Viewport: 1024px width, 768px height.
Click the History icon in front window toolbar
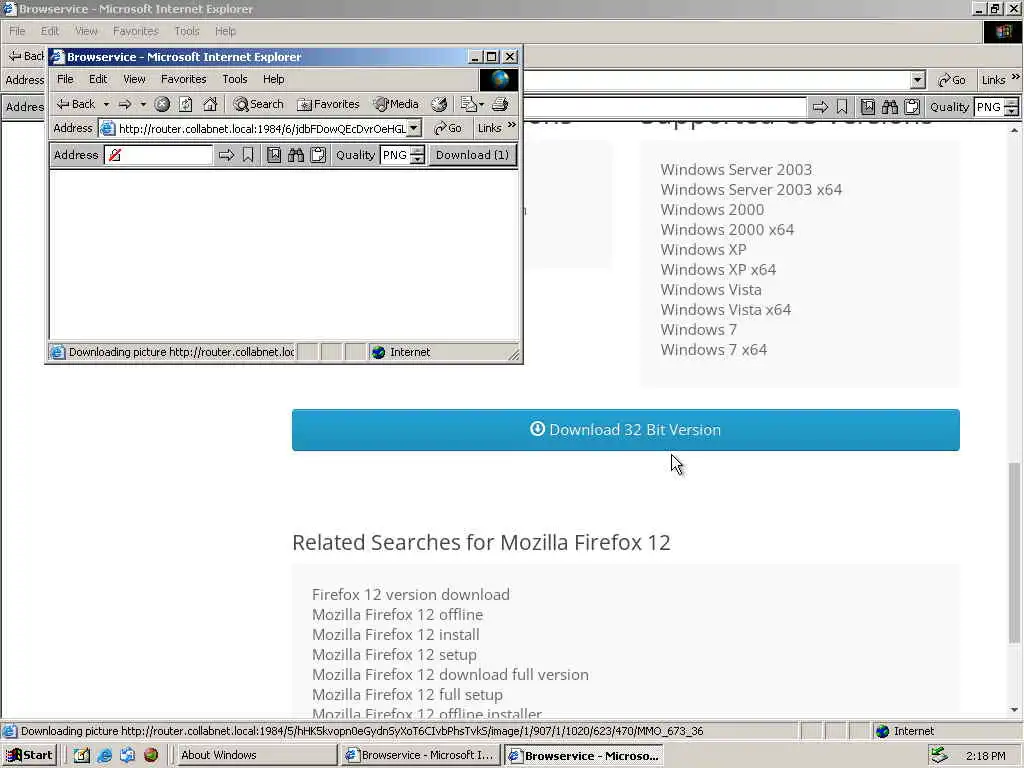click(439, 104)
